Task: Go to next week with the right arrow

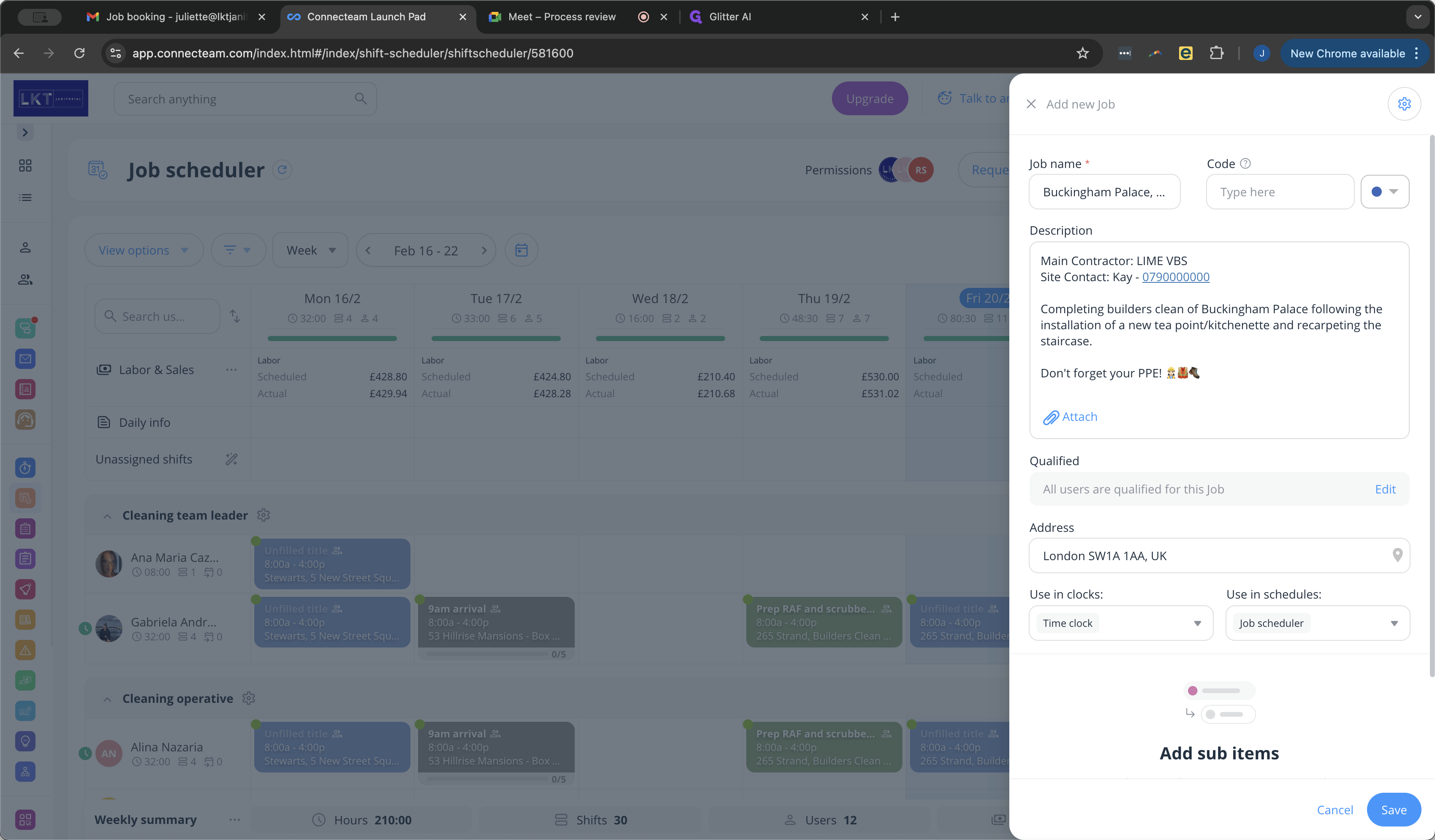Action: (484, 250)
